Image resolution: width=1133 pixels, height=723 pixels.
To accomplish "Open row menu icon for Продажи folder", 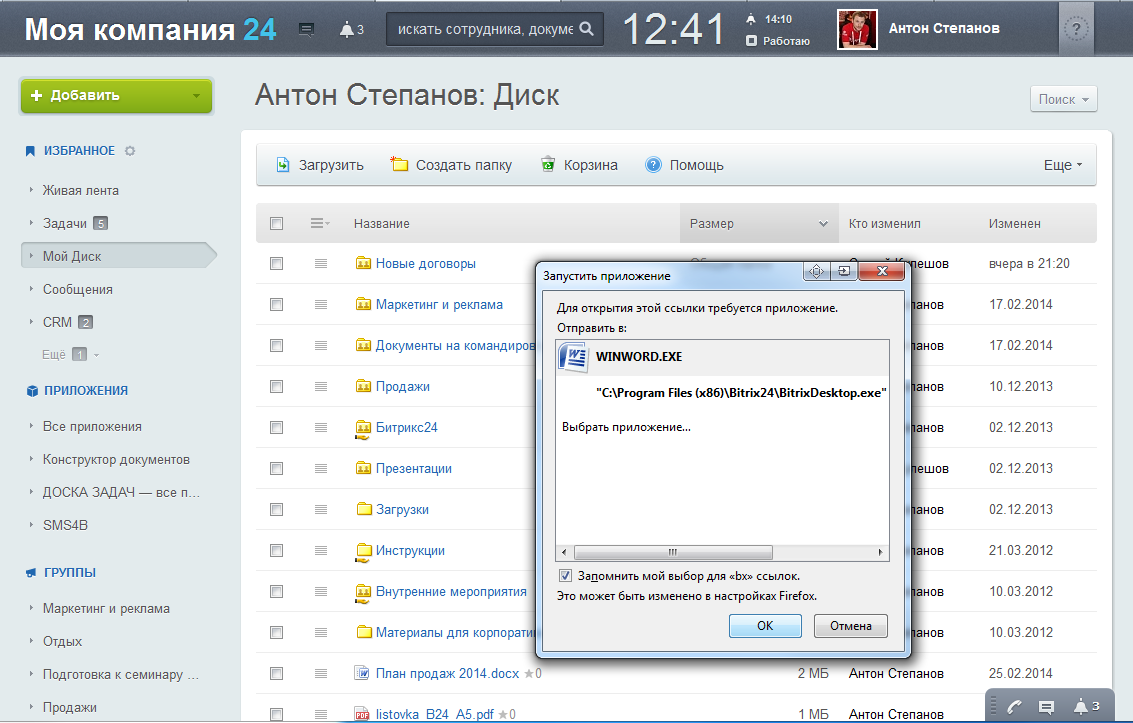I will tap(321, 386).
